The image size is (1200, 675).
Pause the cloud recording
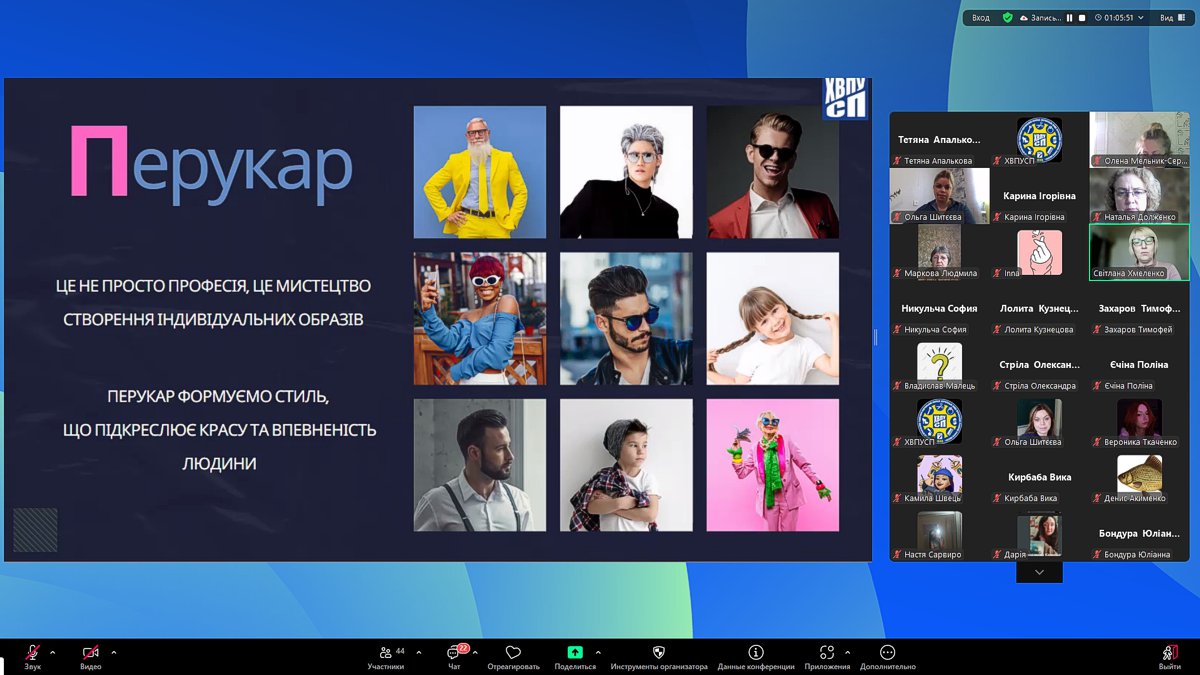[x=1069, y=18]
